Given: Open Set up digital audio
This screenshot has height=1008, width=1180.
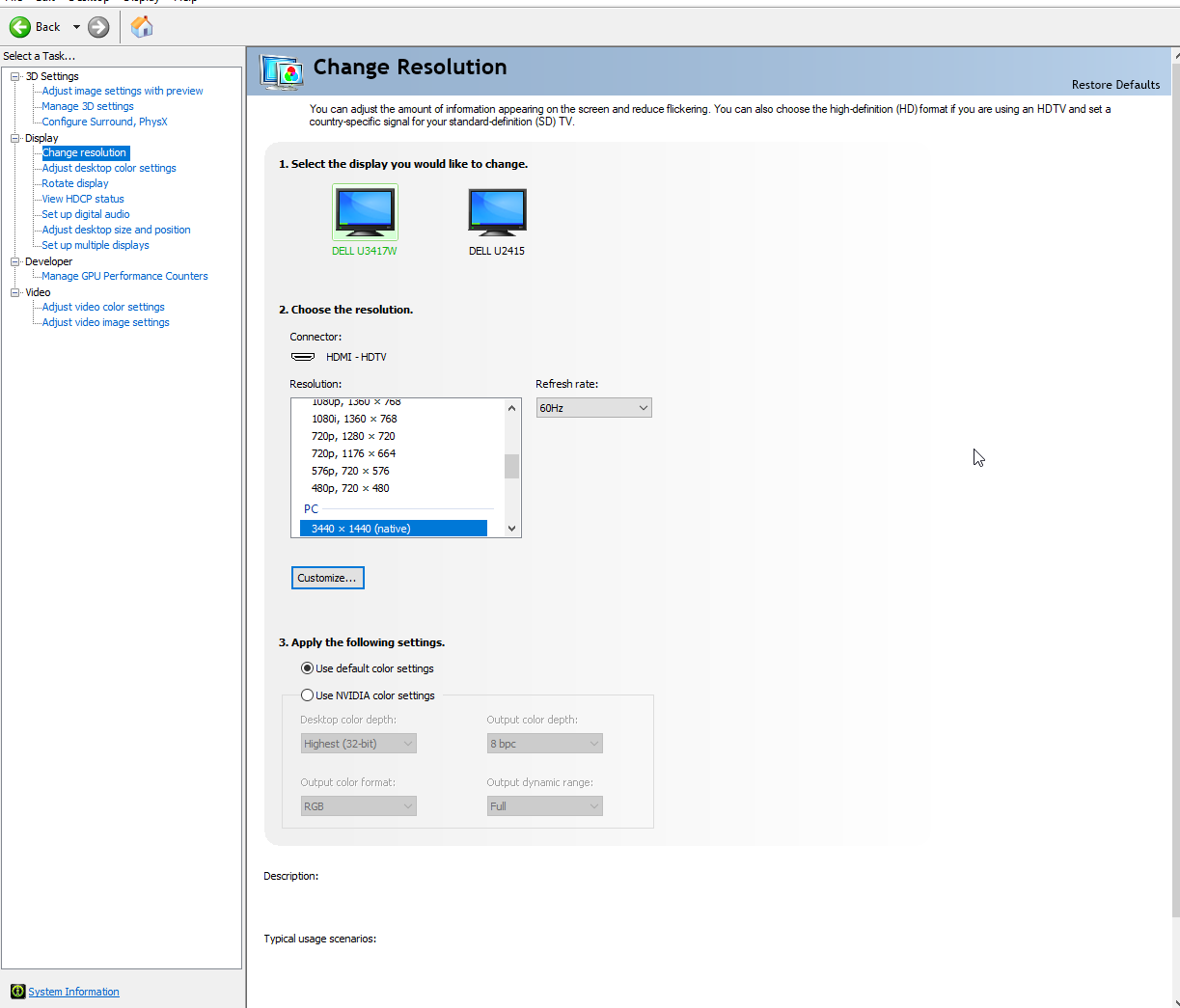Looking at the screenshot, I should tap(86, 214).
